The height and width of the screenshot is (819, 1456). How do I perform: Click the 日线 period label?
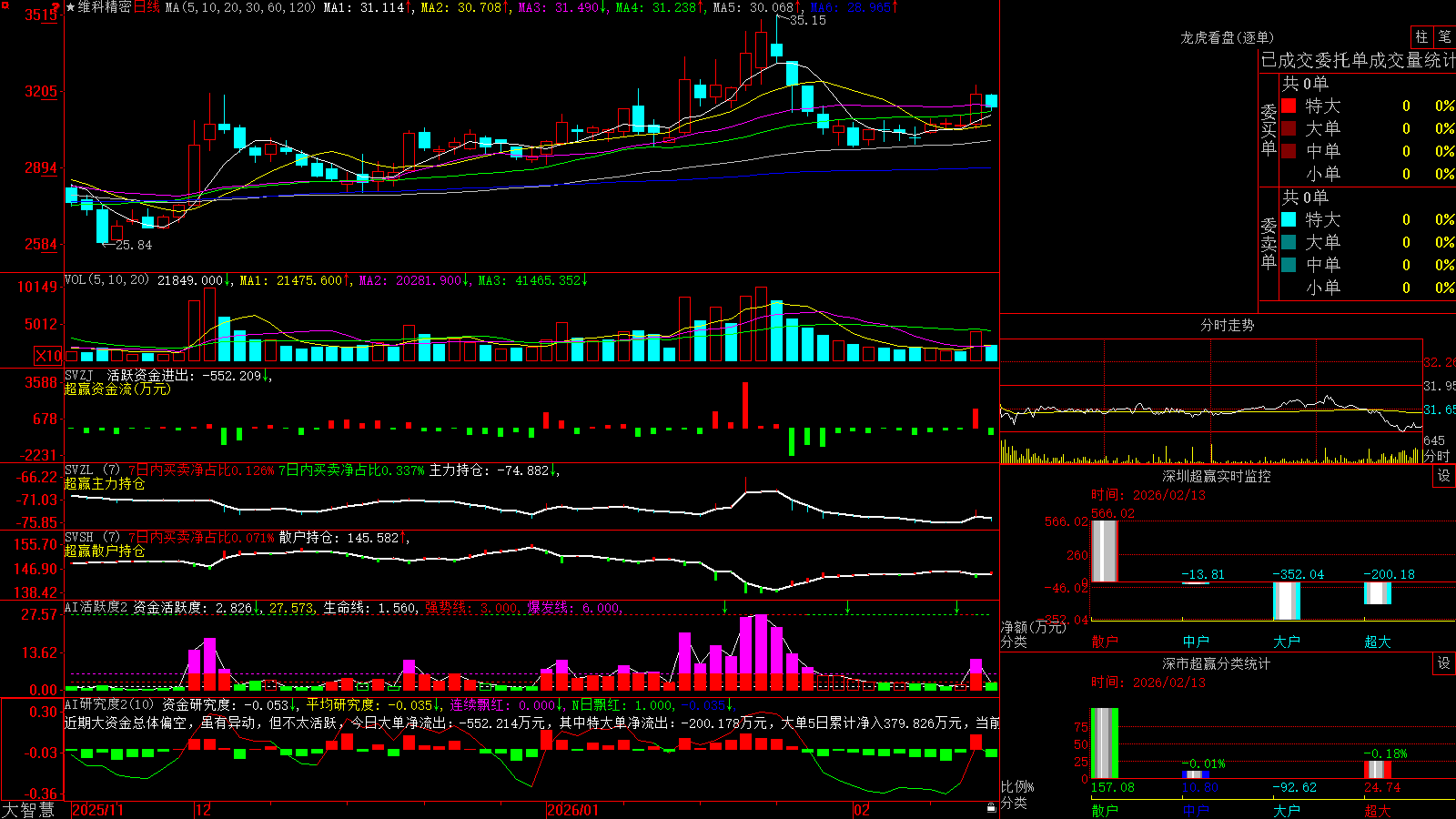tap(147, 7)
